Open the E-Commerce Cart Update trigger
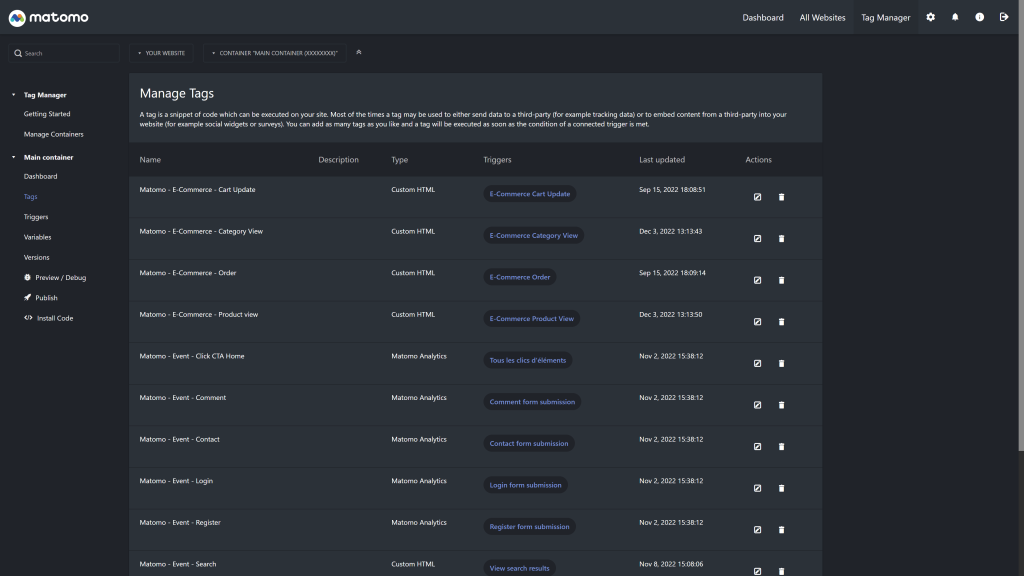 pyautogui.click(x=530, y=194)
